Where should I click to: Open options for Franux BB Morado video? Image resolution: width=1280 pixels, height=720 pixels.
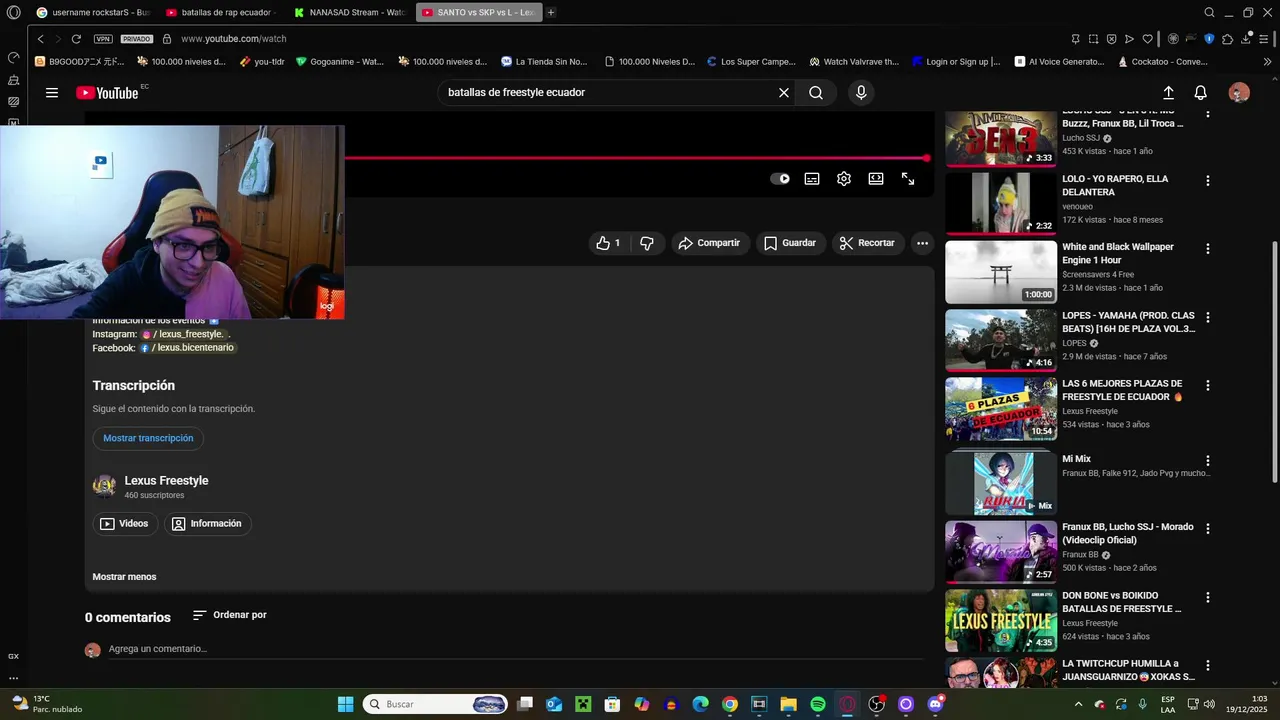pos(1208,529)
